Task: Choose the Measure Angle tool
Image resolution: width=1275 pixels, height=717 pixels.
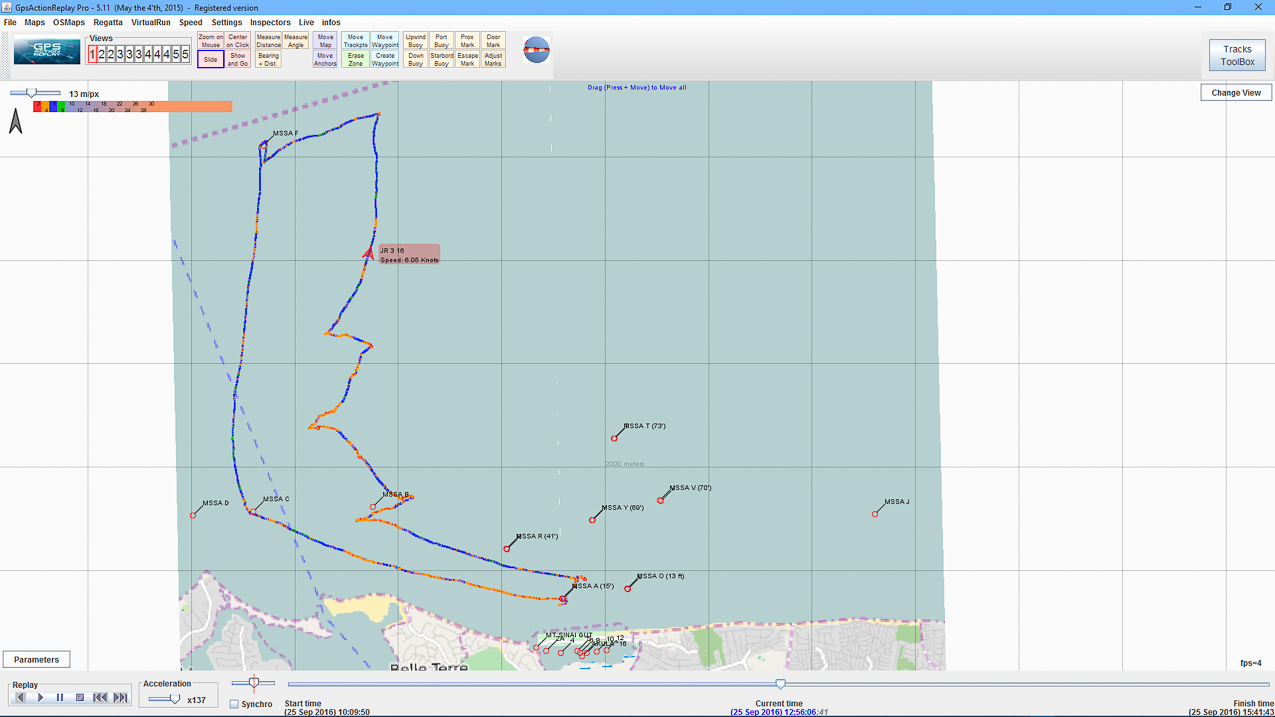Action: 295,41
